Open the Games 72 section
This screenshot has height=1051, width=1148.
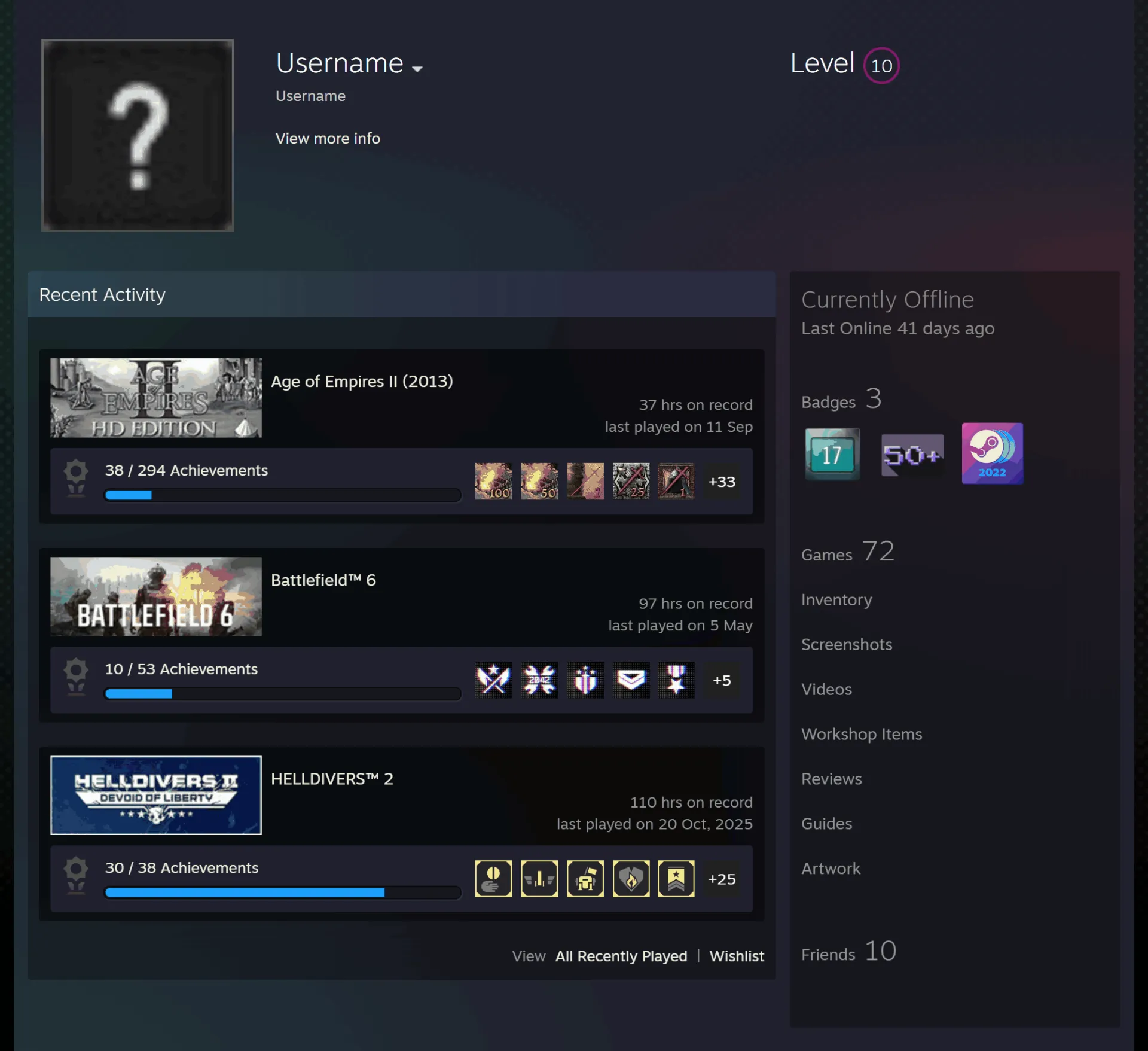coord(848,551)
